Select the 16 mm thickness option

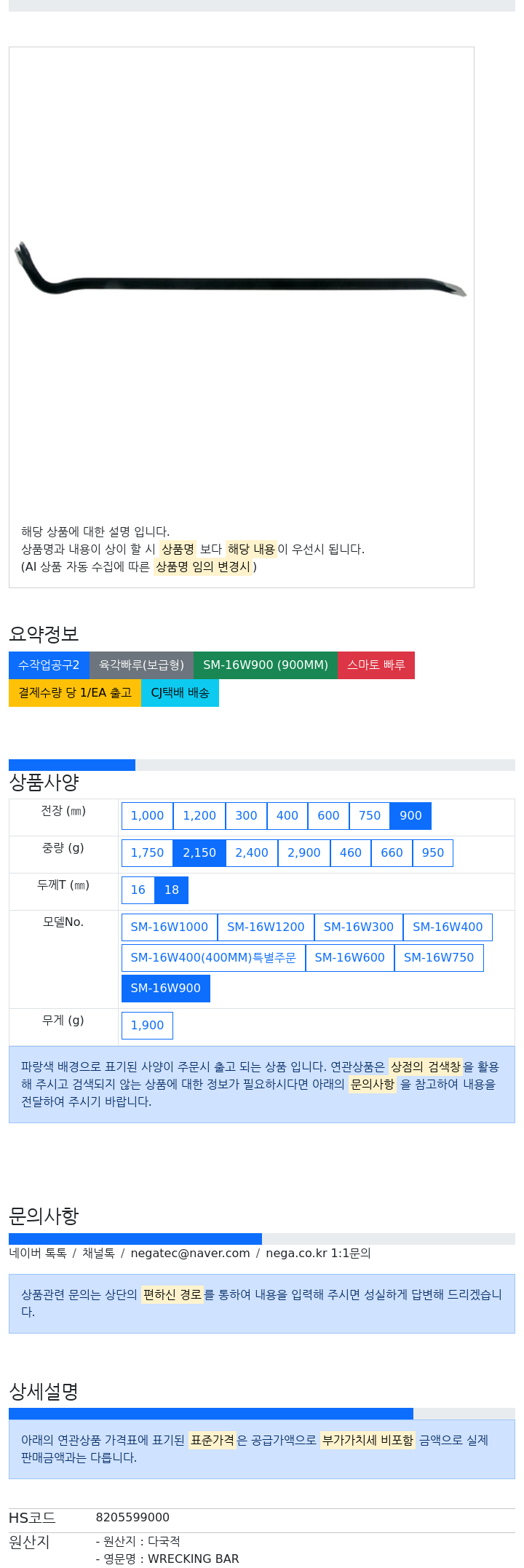pos(138,890)
